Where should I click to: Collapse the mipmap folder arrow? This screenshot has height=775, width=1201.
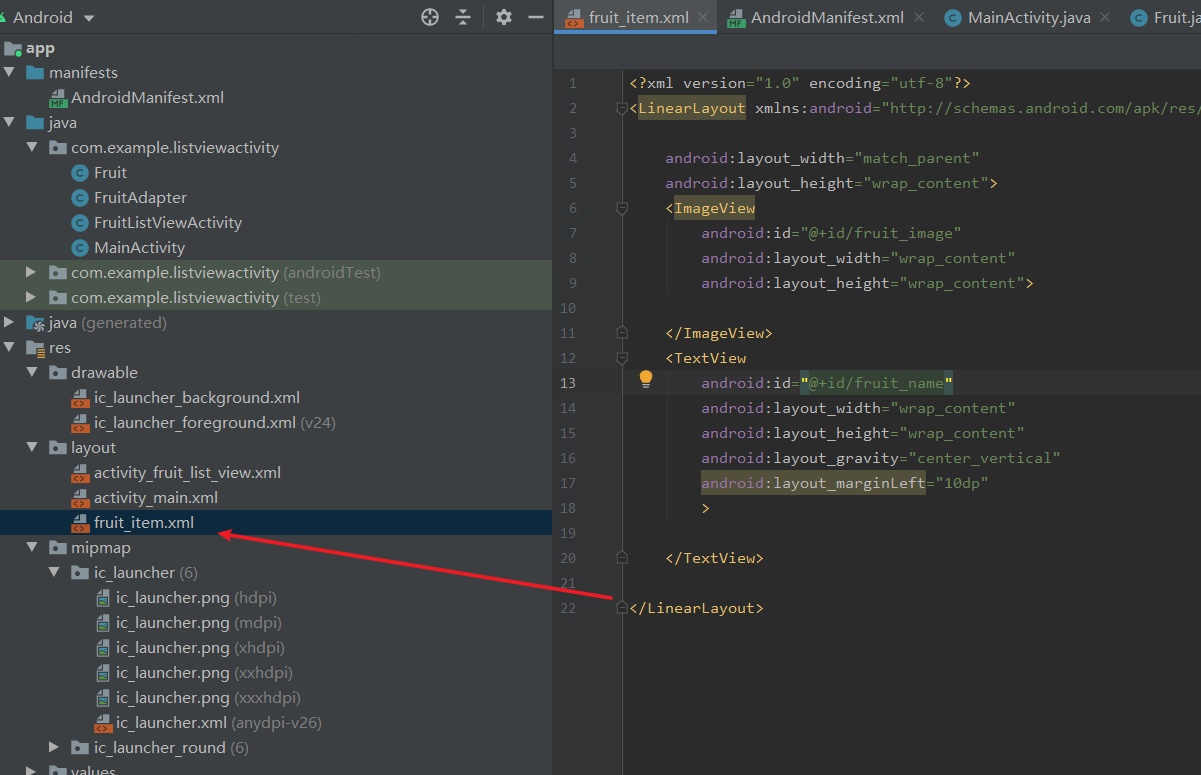click(x=32, y=548)
